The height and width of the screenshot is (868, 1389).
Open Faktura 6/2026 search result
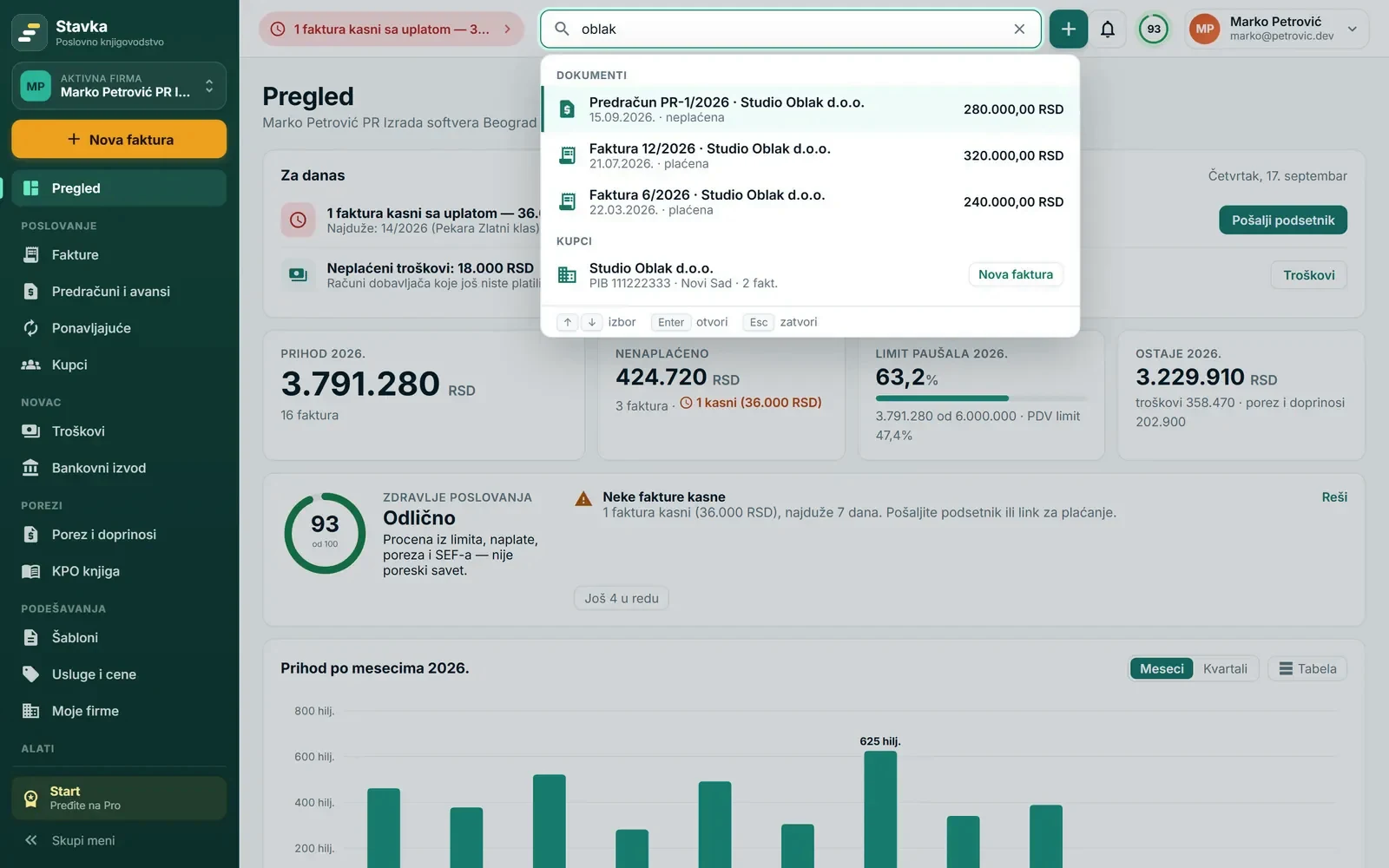pyautogui.click(x=810, y=201)
